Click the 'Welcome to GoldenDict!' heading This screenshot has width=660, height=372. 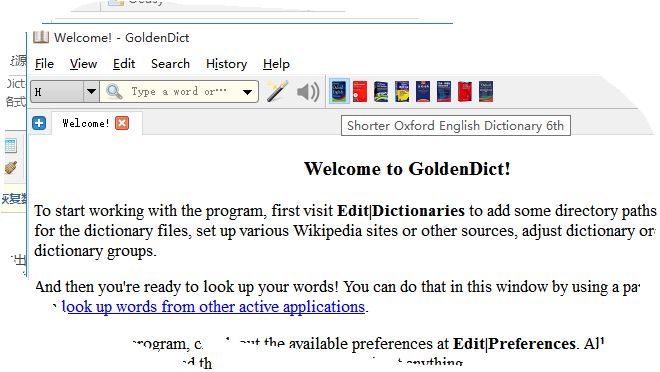[x=407, y=169]
